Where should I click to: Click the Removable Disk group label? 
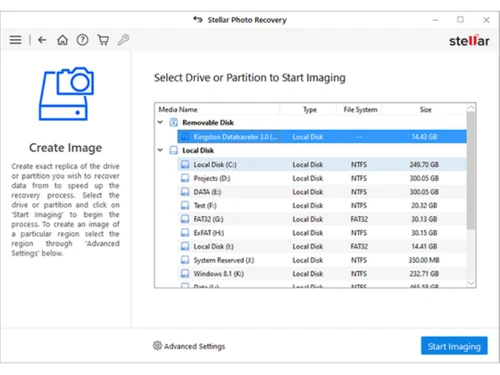(208, 123)
